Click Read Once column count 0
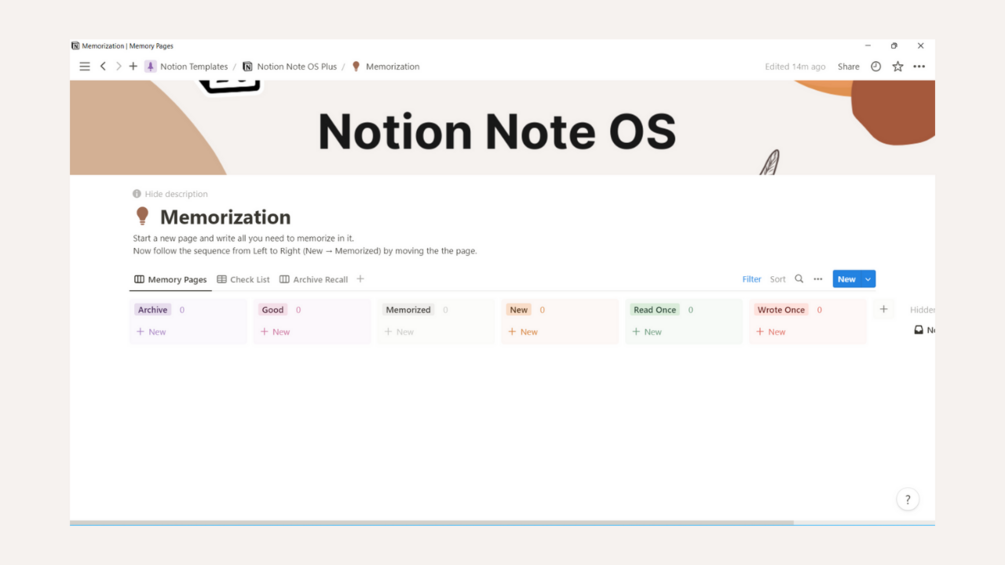This screenshot has height=565, width=1005. (x=690, y=309)
